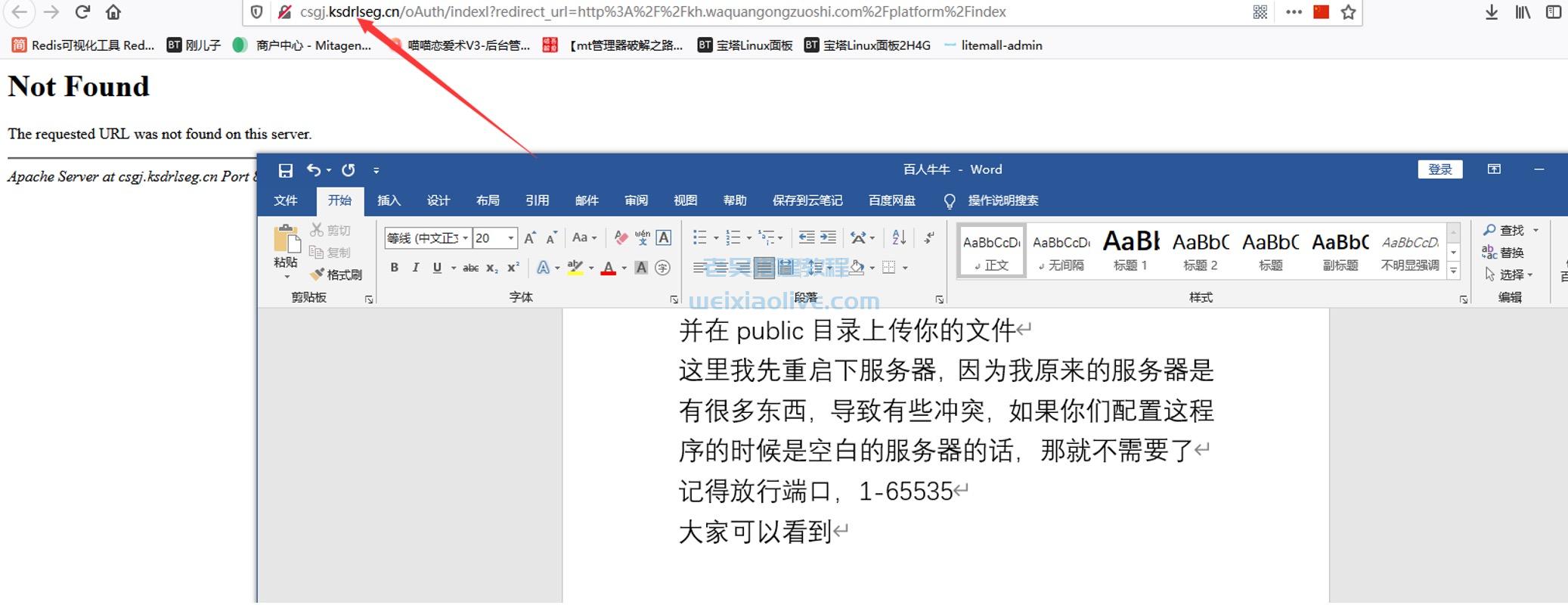This screenshot has height=605, width=1568.
Task: Expand the Styles gallery with its More arrow
Action: coord(1453,270)
